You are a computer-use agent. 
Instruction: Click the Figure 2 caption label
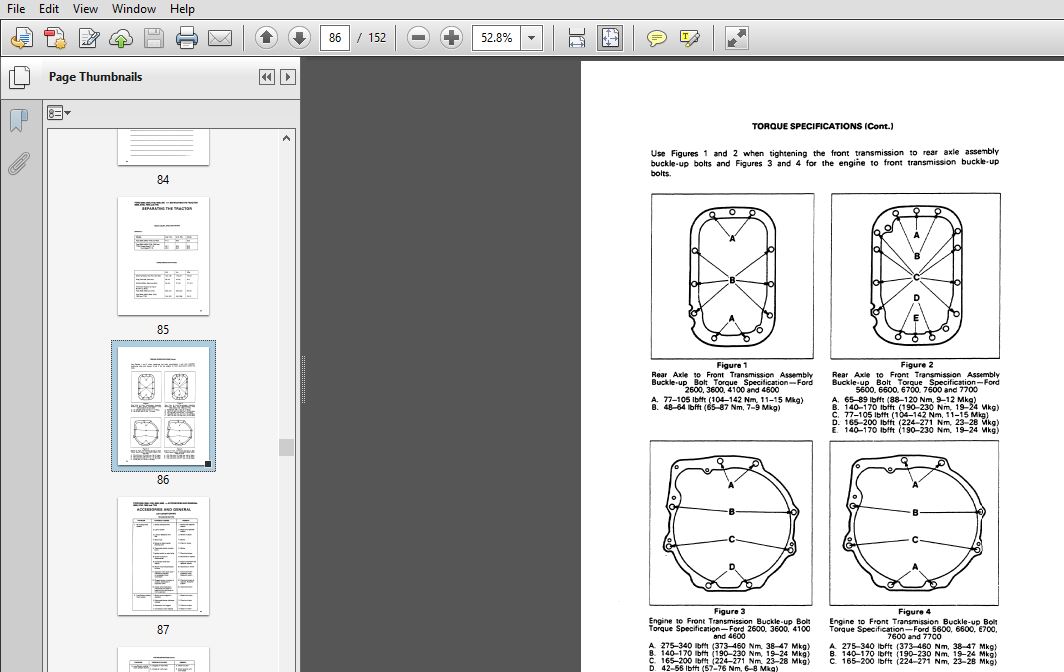(917, 365)
